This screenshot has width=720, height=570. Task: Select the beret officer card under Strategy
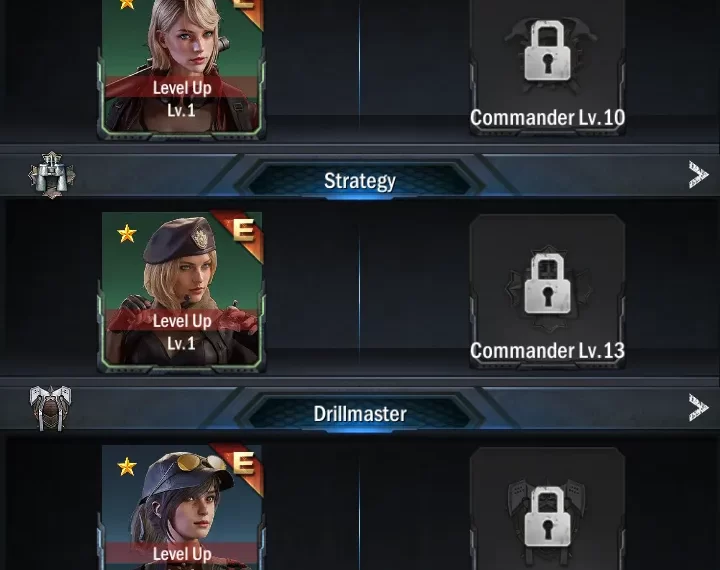pyautogui.click(x=182, y=291)
